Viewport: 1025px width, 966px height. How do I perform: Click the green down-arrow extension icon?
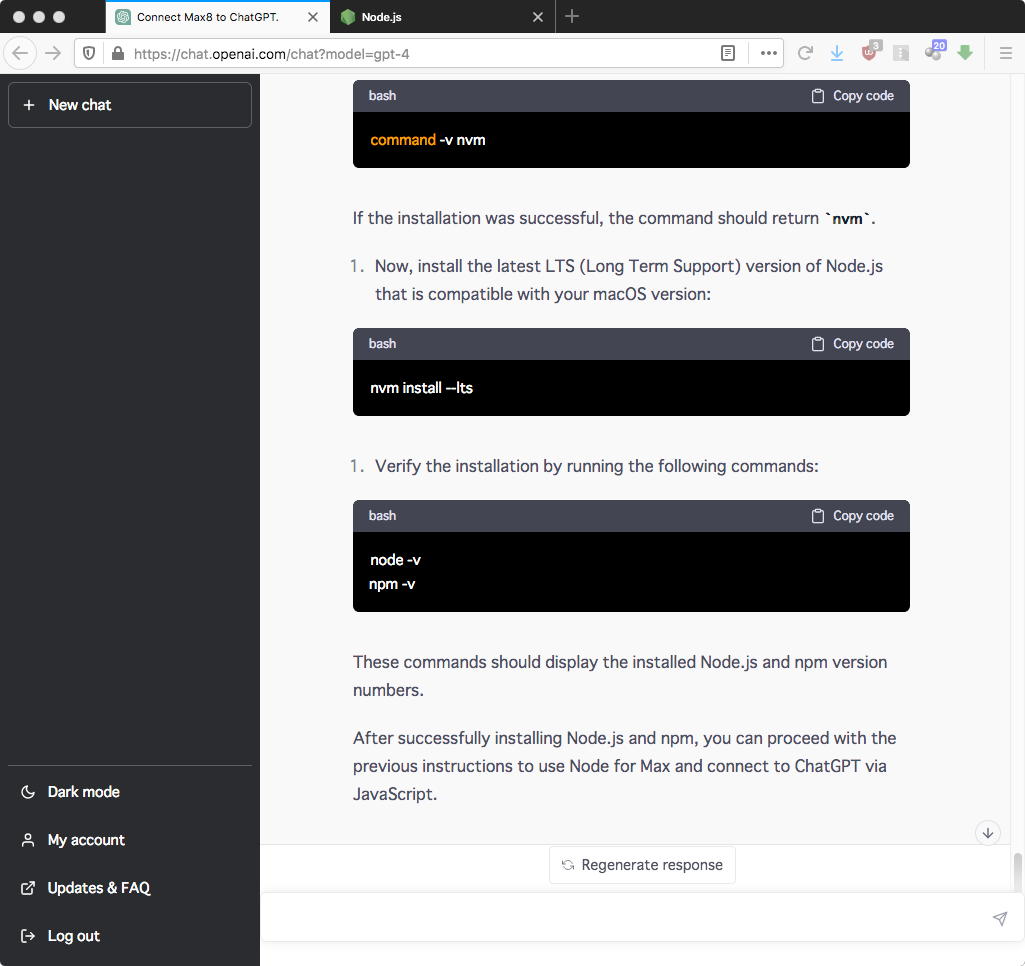pos(965,53)
